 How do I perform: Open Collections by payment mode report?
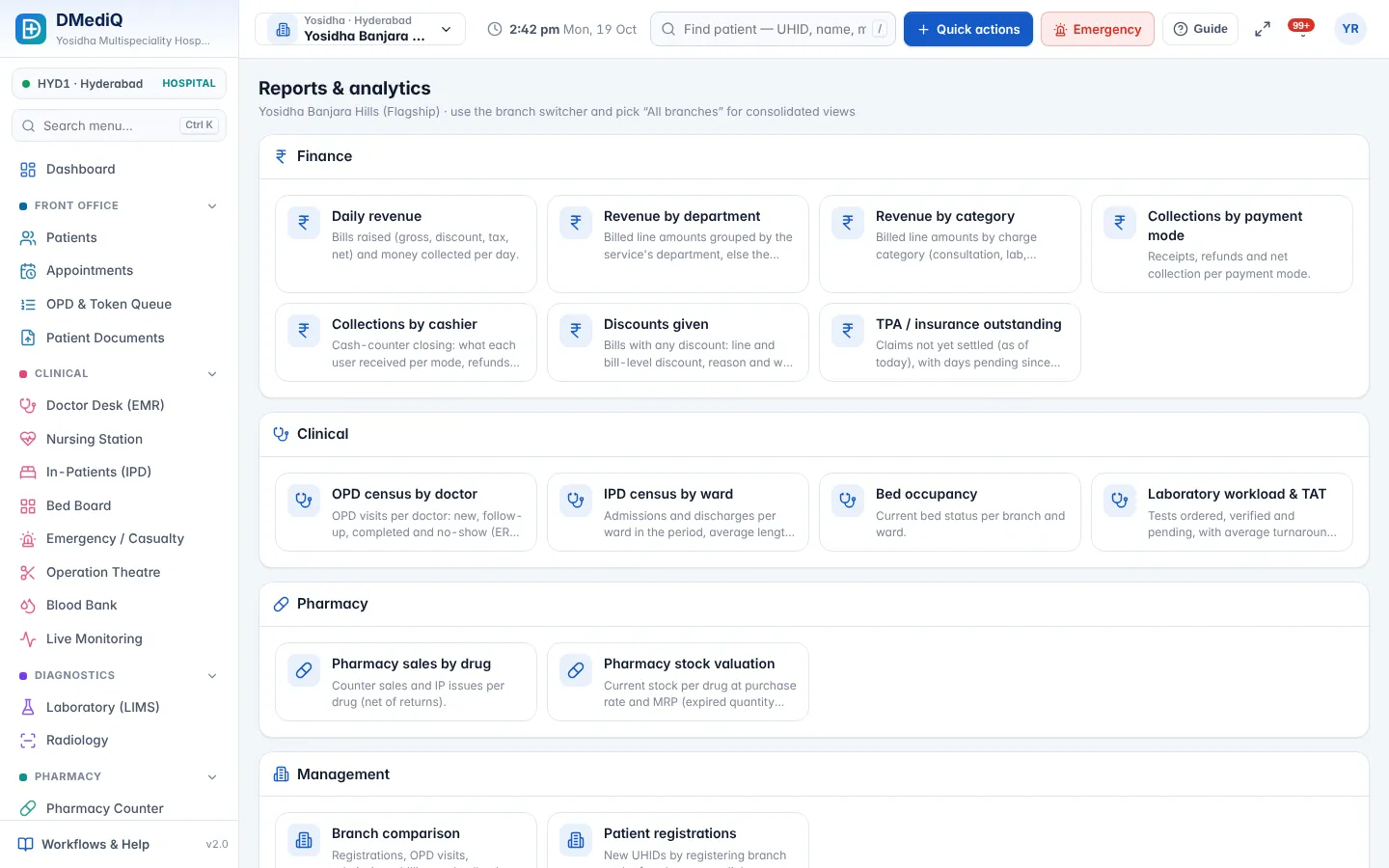pos(1222,244)
